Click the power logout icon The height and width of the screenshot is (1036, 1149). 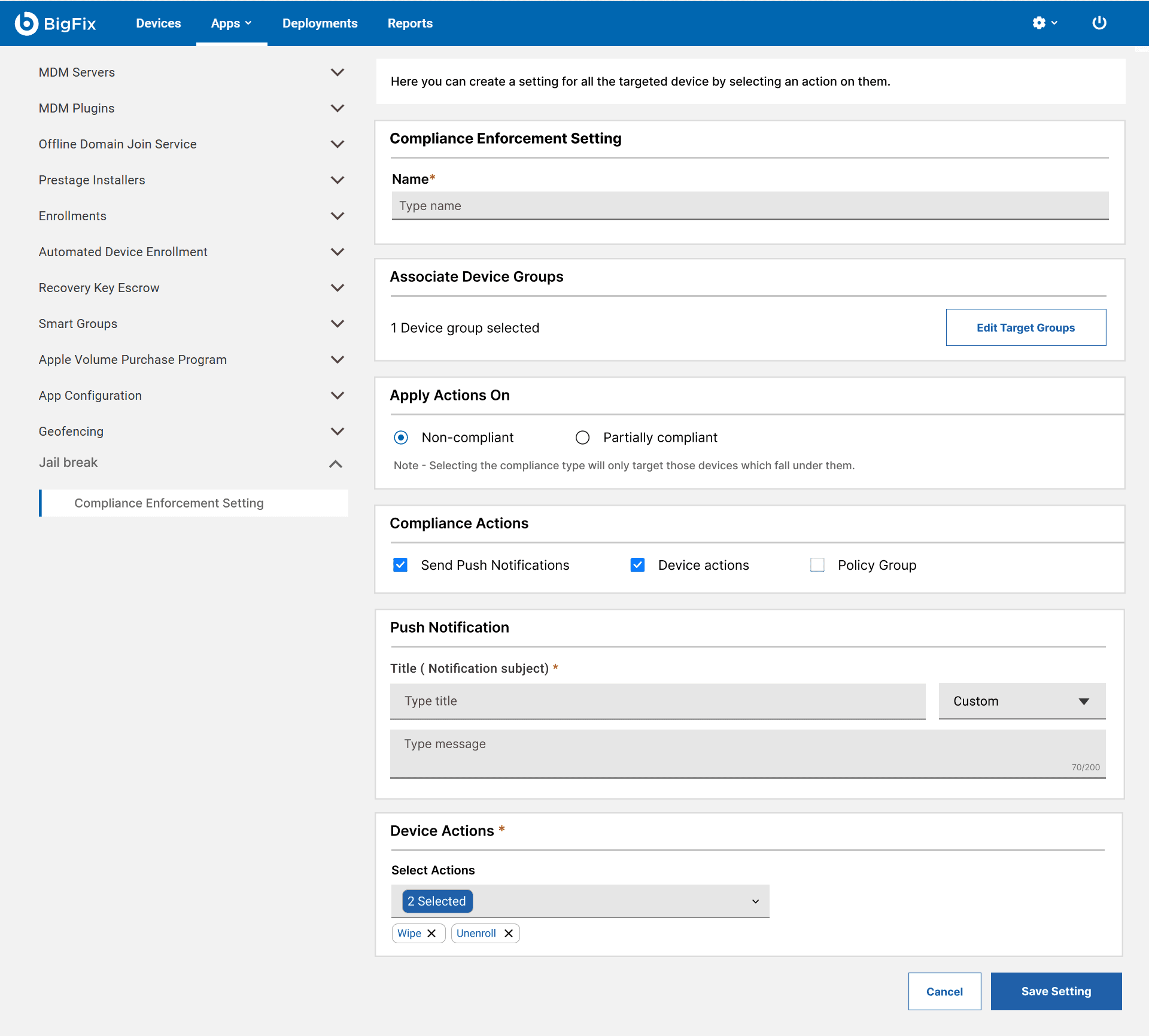point(1099,23)
